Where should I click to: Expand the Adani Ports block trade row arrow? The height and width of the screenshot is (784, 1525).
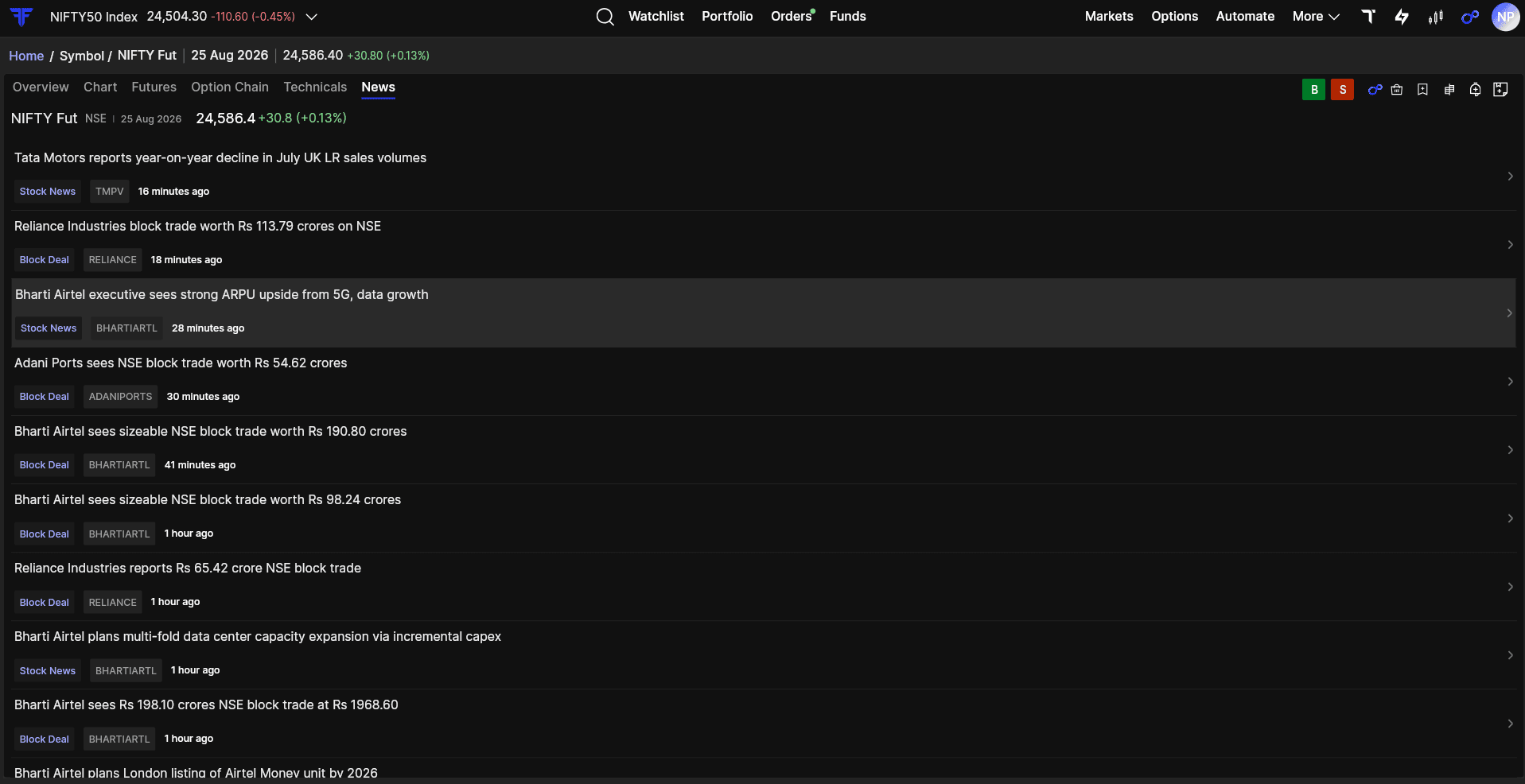[x=1510, y=382]
